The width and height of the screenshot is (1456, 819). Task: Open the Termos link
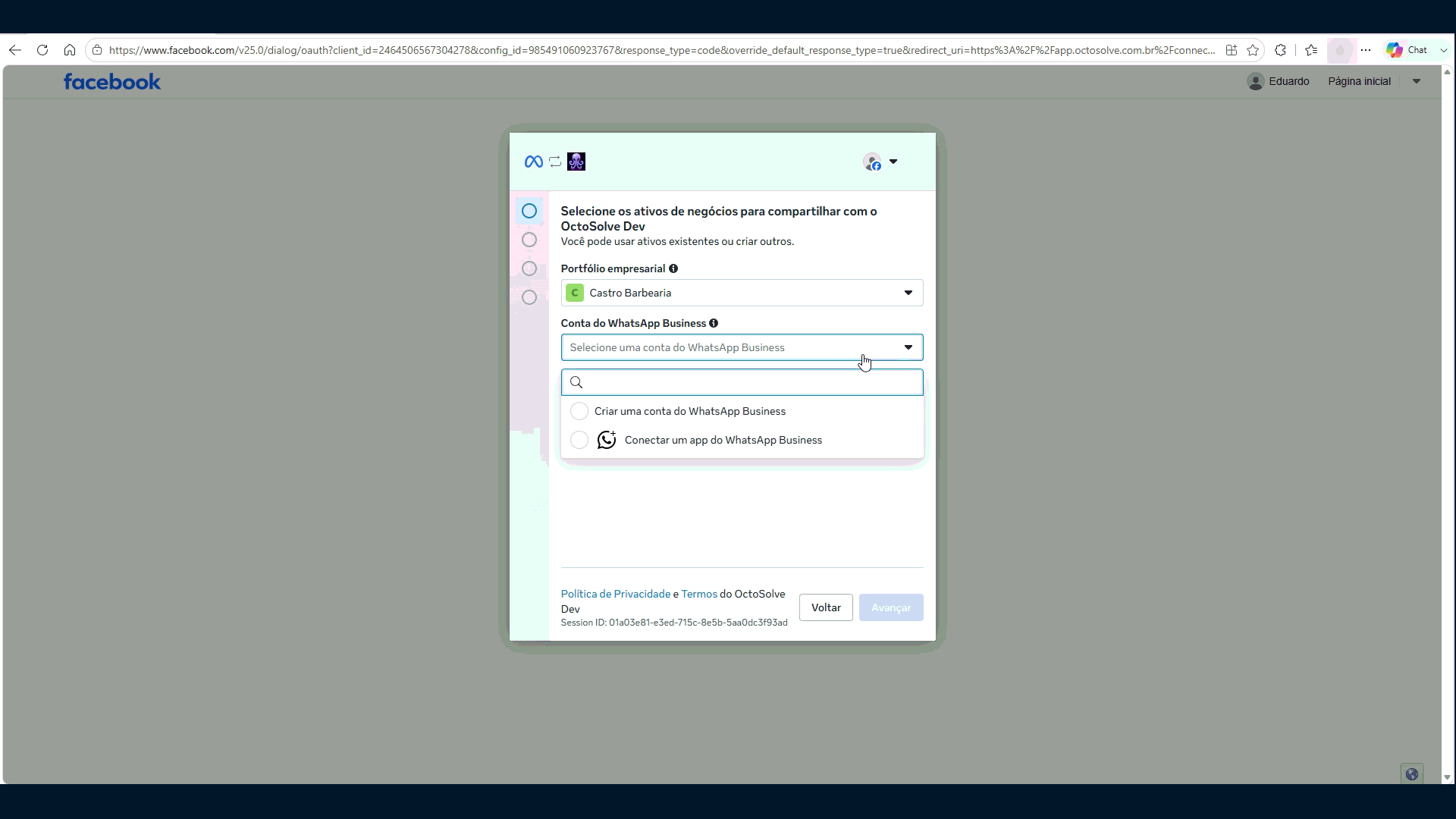click(x=699, y=594)
